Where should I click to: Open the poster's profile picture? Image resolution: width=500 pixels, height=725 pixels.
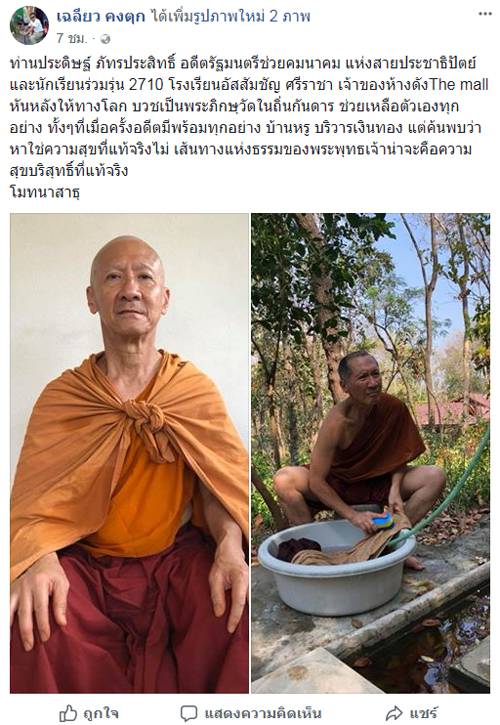29,25
